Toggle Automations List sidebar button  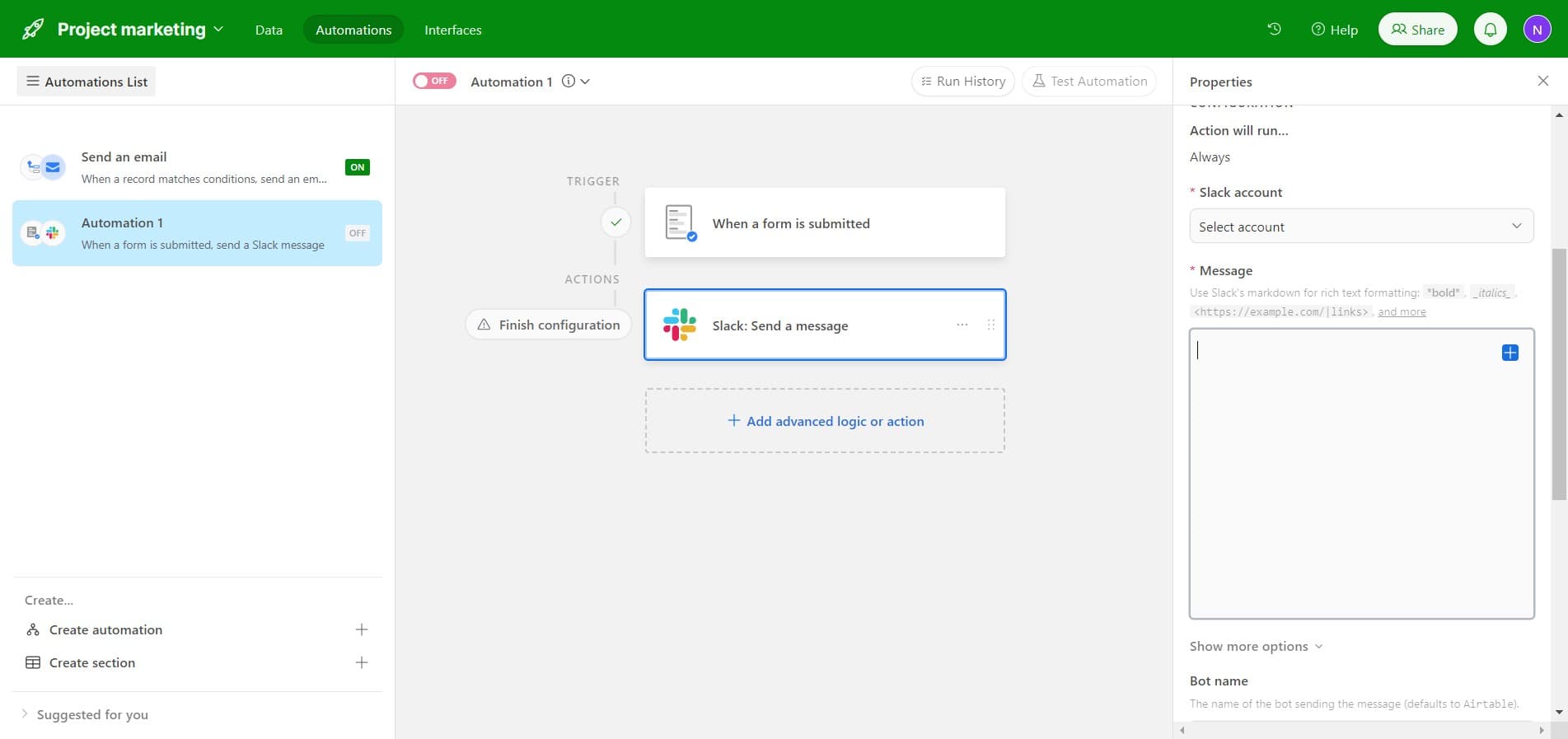87,82
